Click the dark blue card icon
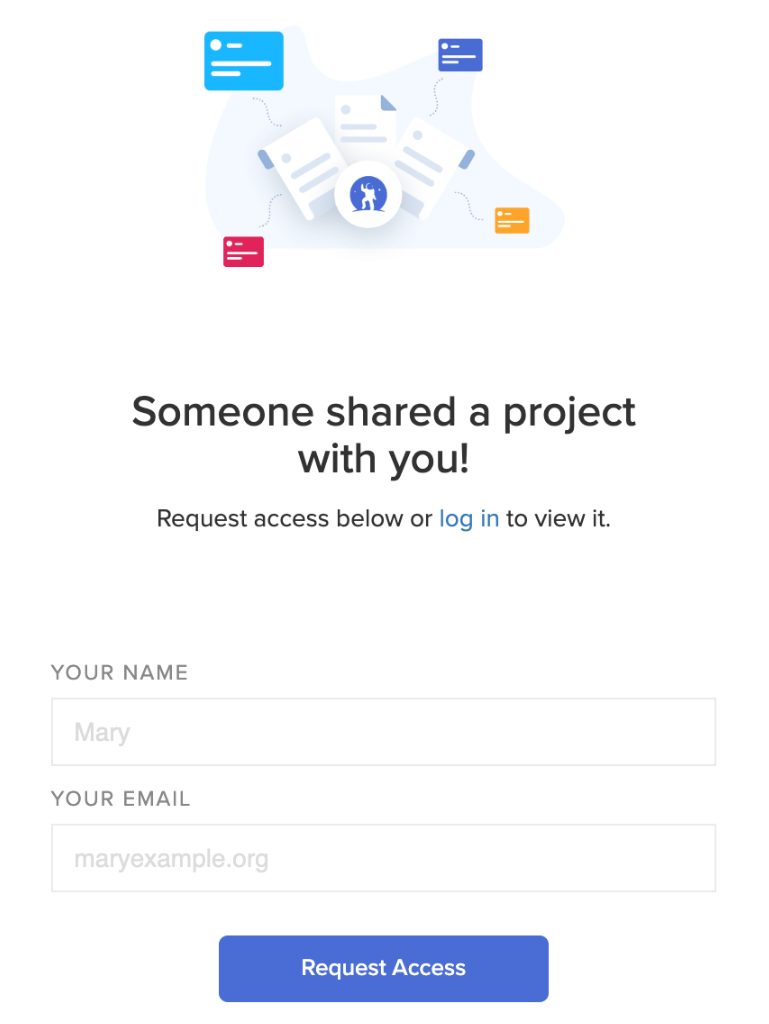Viewport: 769px width, 1024px height. 460,55
